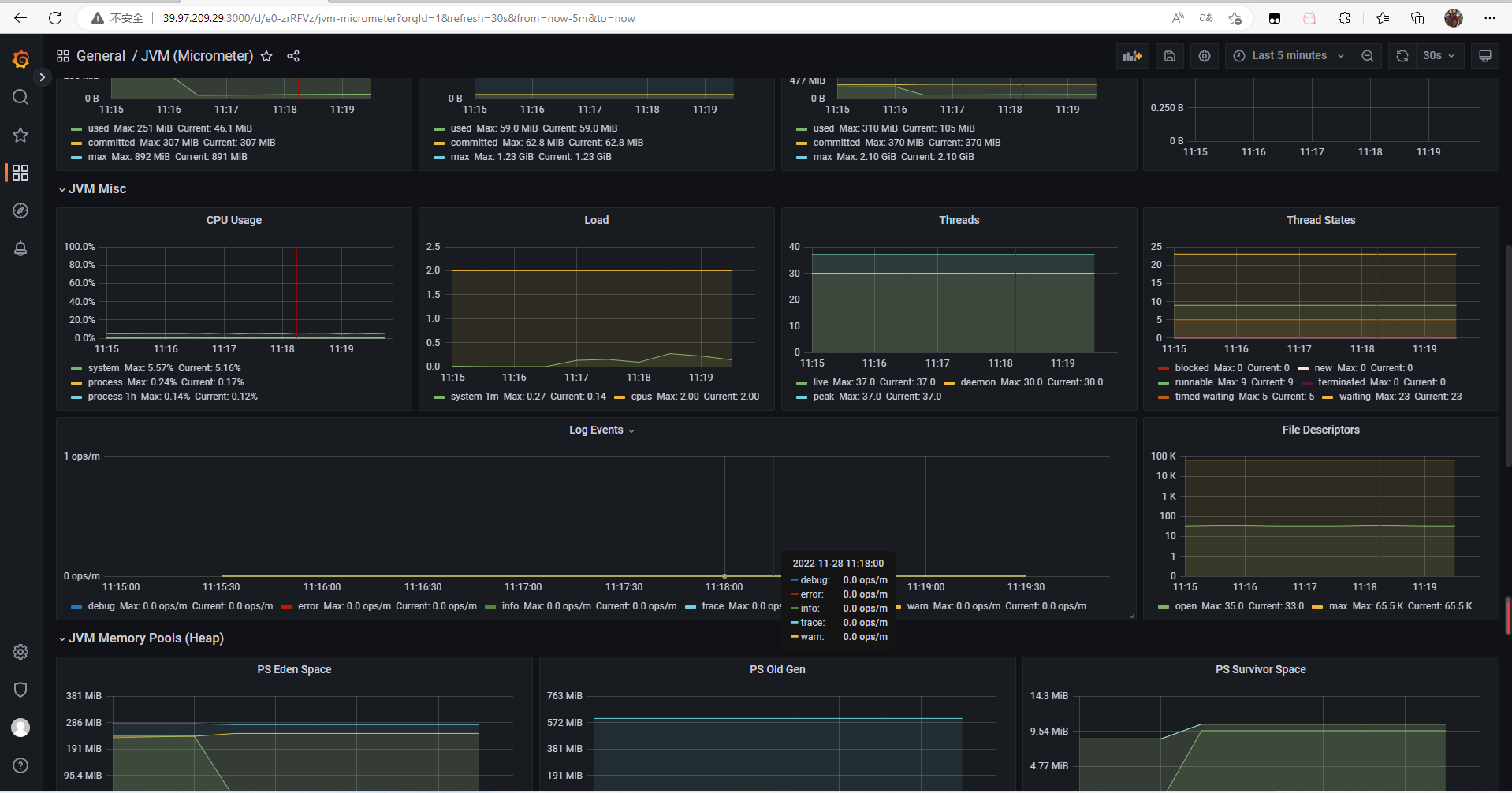Open the Threads panel title menu

point(959,220)
